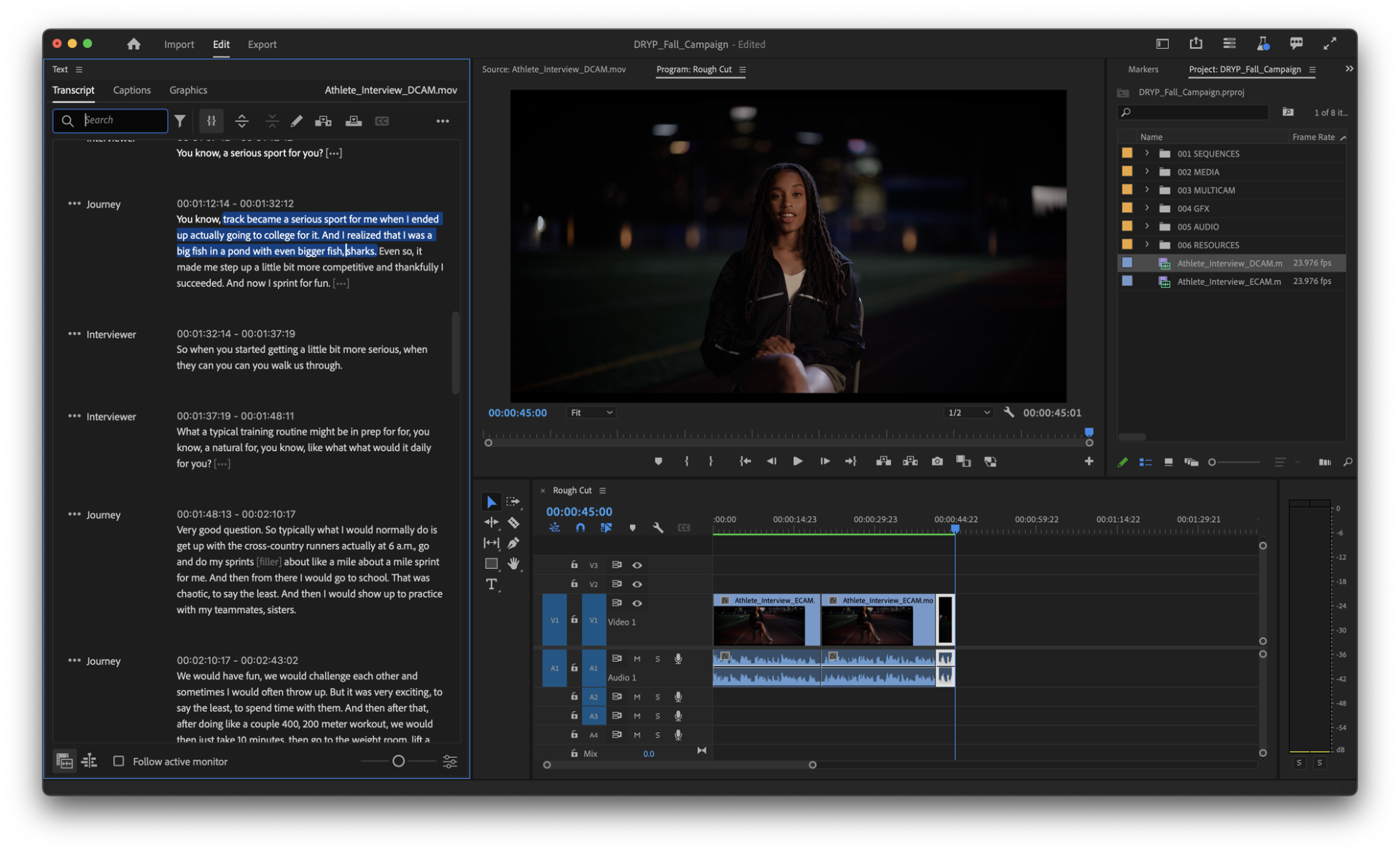Open the 1/2 playback resolution dropdown
Image resolution: width=1400 pixels, height=852 pixels.
point(968,412)
